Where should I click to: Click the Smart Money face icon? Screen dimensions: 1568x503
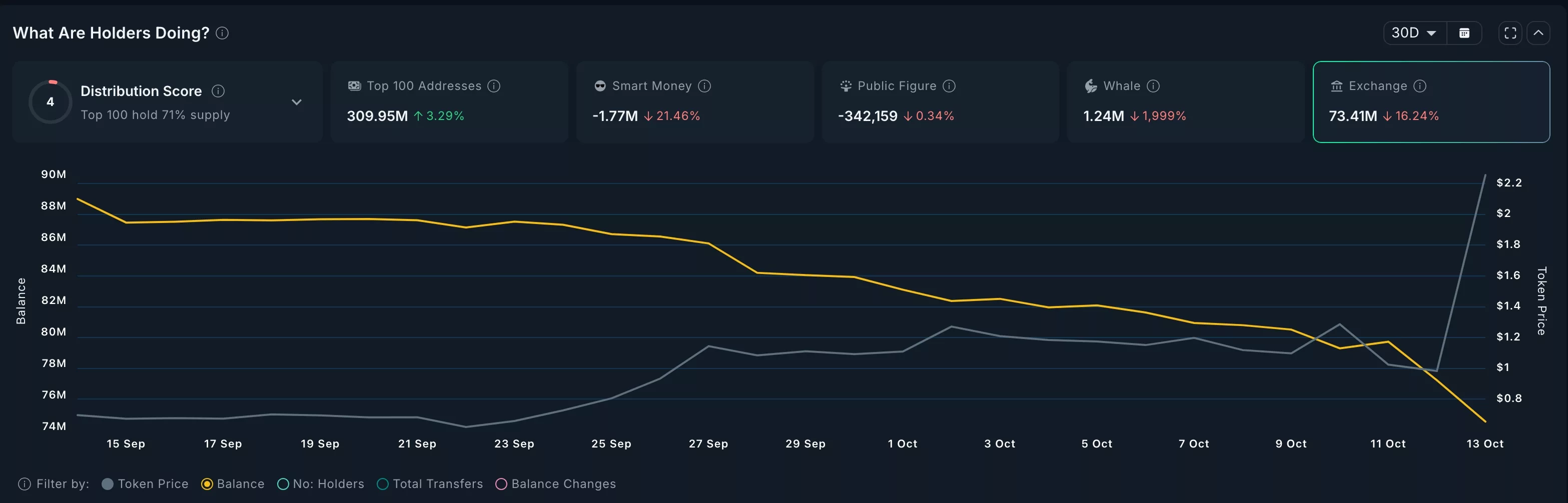coord(600,86)
